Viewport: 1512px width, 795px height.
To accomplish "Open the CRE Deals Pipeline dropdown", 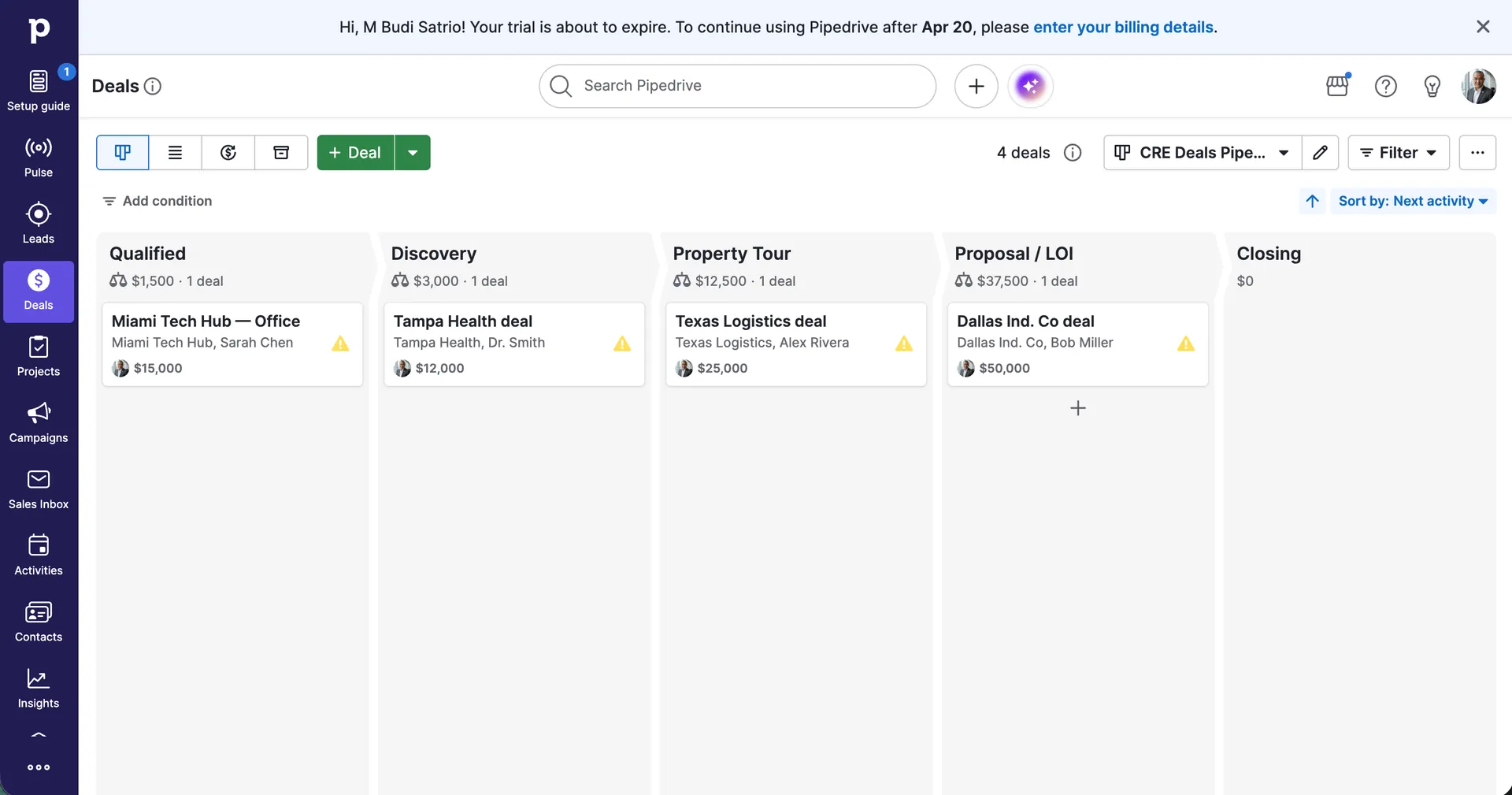I will (1201, 152).
